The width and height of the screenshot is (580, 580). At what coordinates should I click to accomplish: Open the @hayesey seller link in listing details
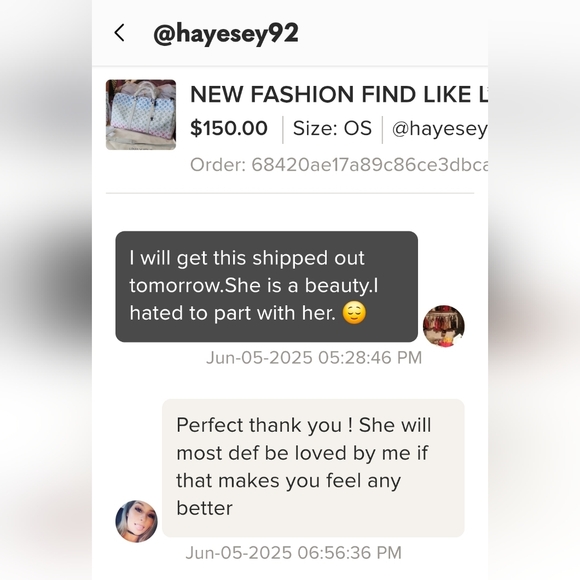[x=440, y=129]
